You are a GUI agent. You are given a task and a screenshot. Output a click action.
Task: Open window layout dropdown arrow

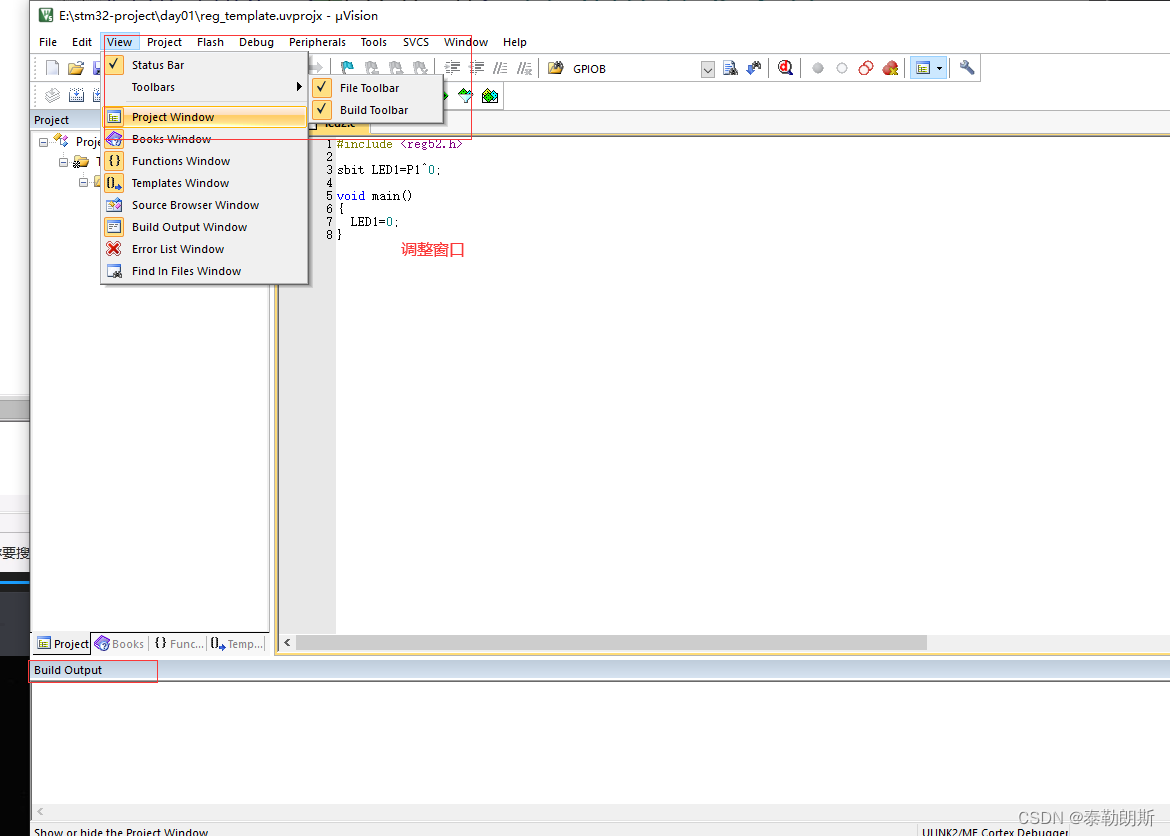click(939, 69)
